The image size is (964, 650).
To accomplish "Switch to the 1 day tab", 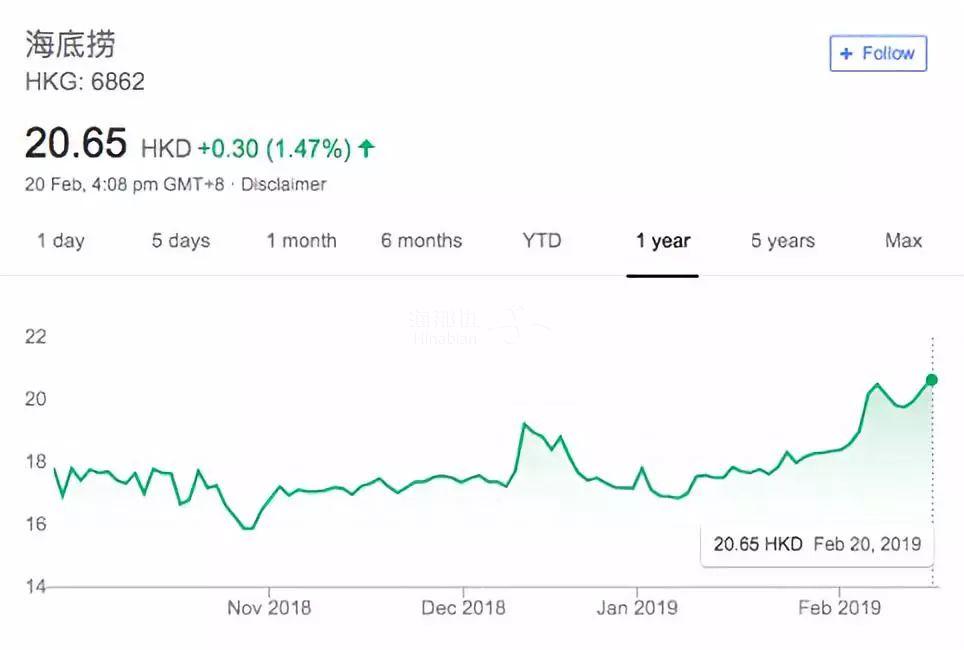I will [61, 241].
